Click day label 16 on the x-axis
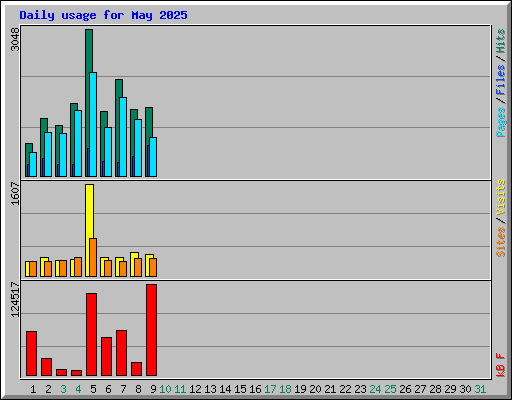Viewport: 512px width, 400px height. tap(255, 389)
